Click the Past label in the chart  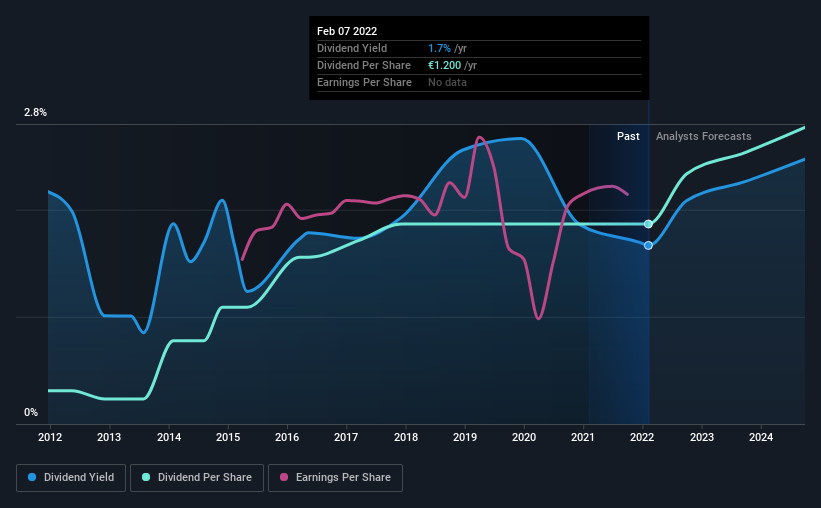(x=628, y=136)
